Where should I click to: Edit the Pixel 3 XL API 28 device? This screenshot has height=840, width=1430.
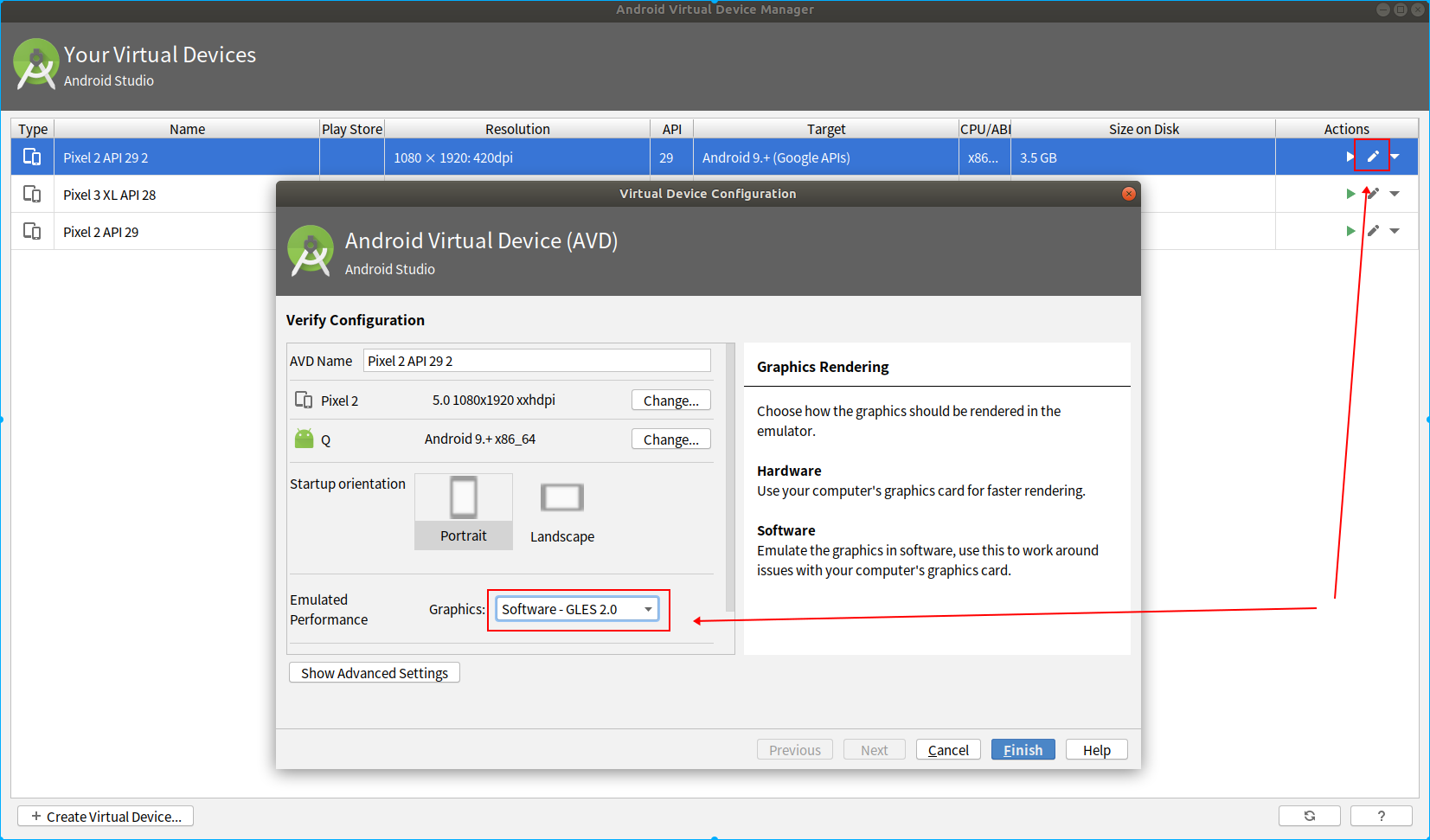[x=1373, y=194]
